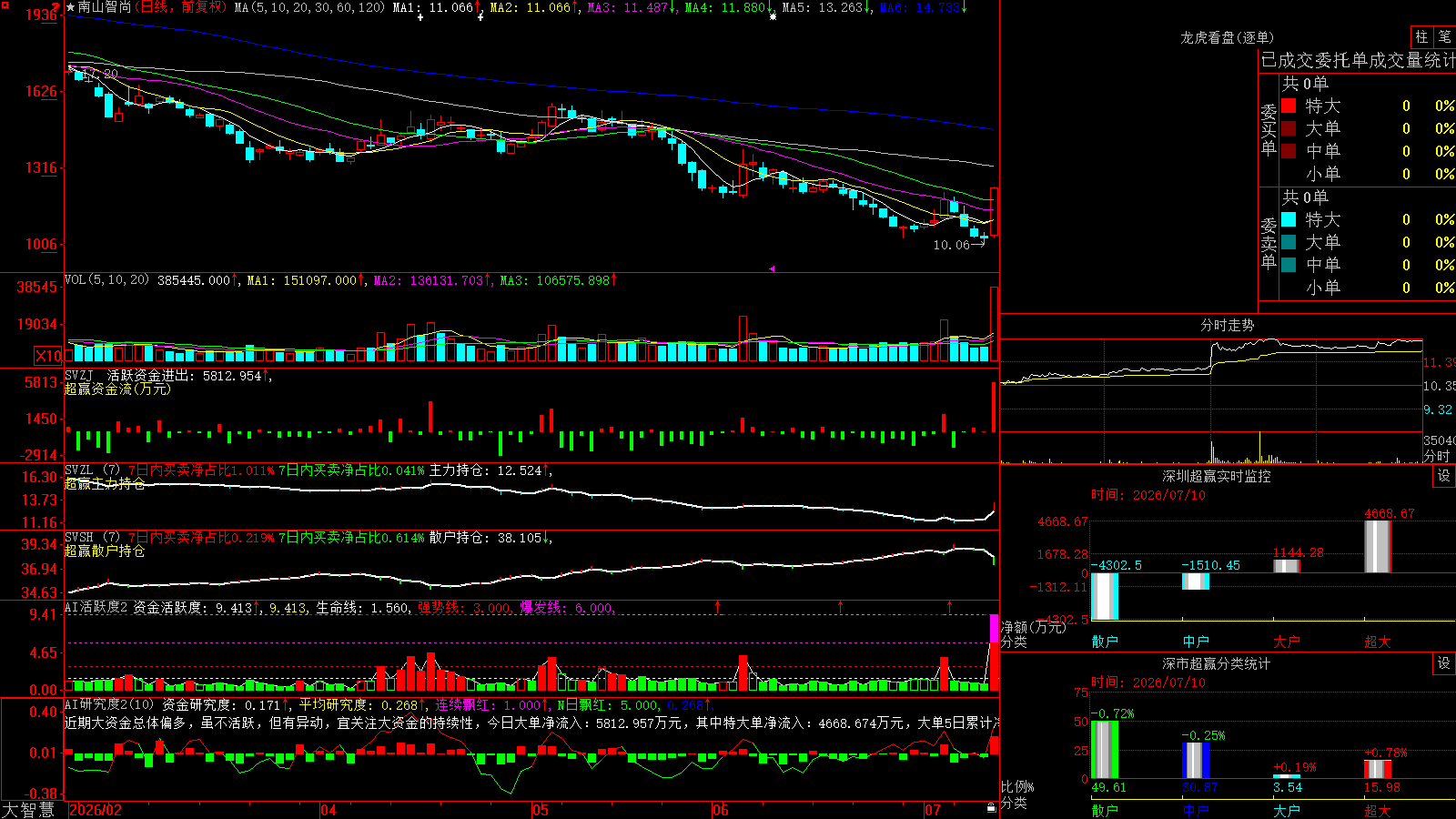Click the star icon before 南山智尚
1456x819 pixels.
[70, 7]
